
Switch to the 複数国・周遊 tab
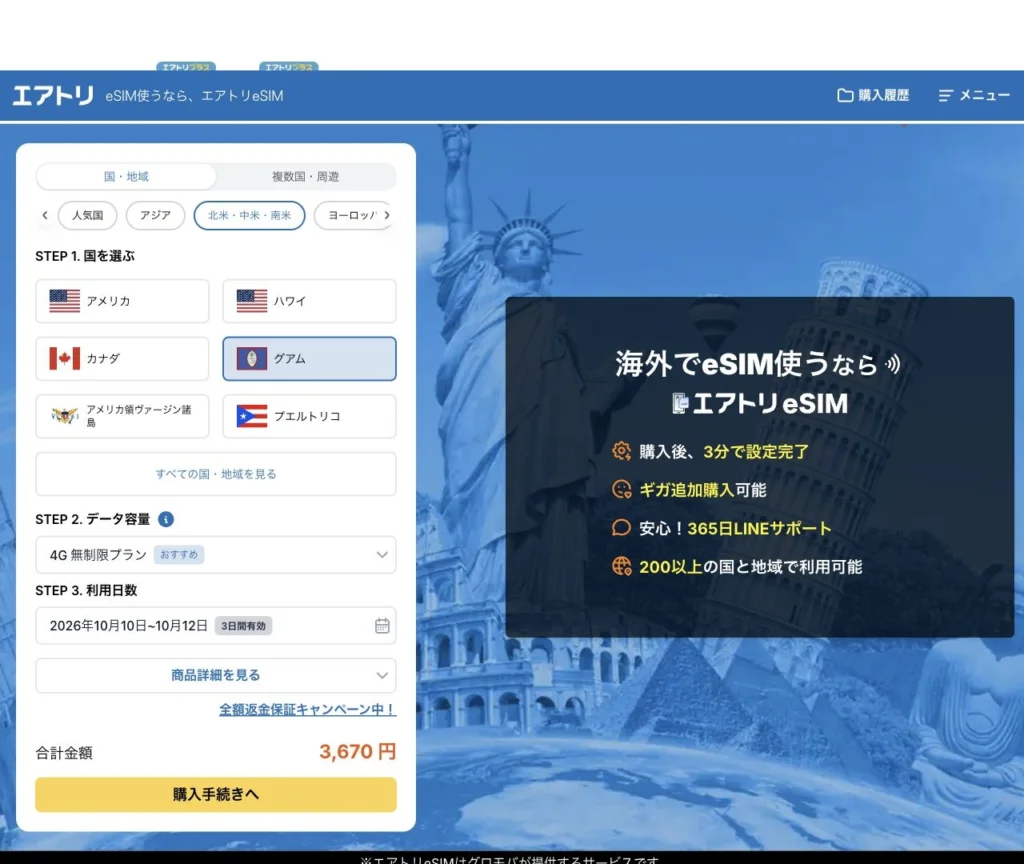click(x=306, y=176)
